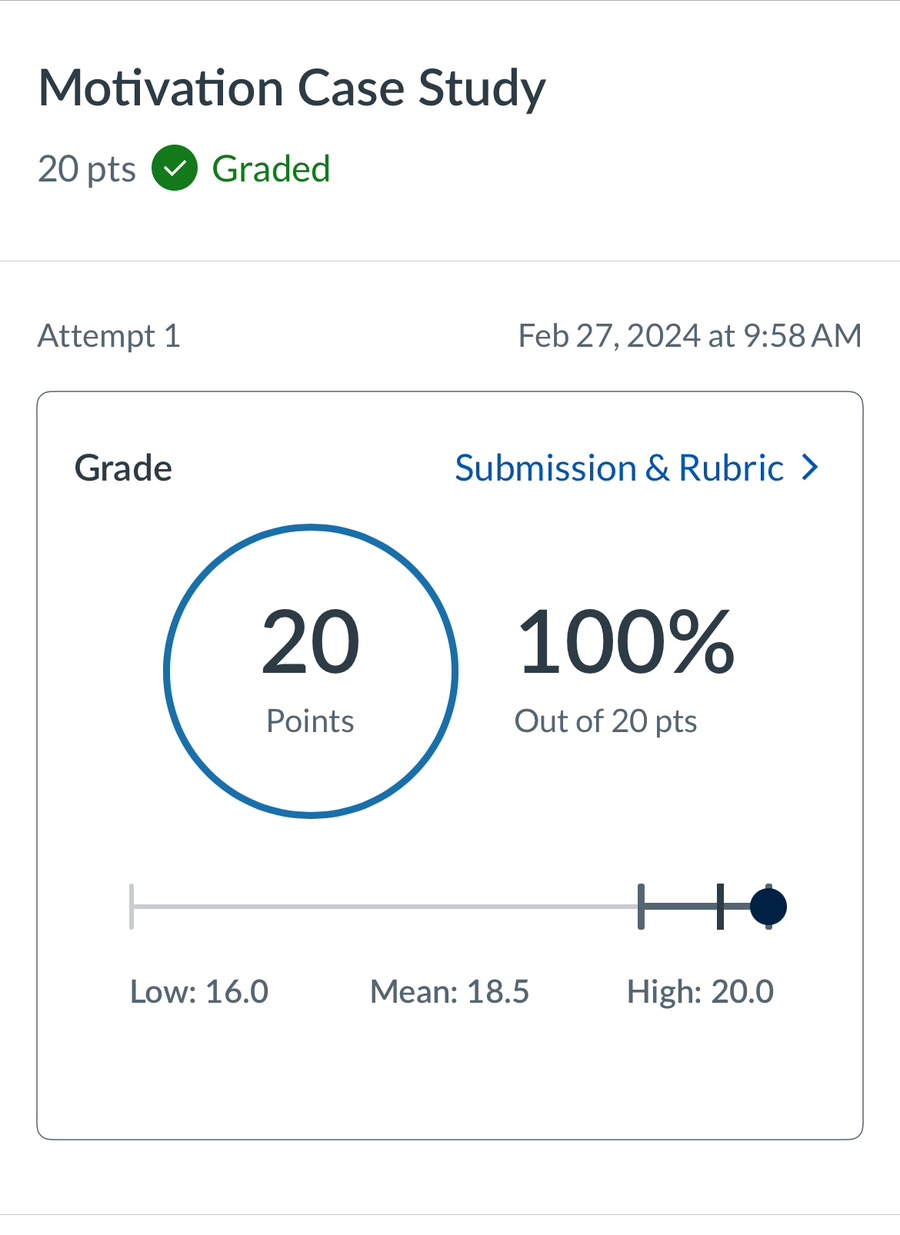Click the Feb 27, 2024 submission date
900x1235 pixels.
(689, 336)
